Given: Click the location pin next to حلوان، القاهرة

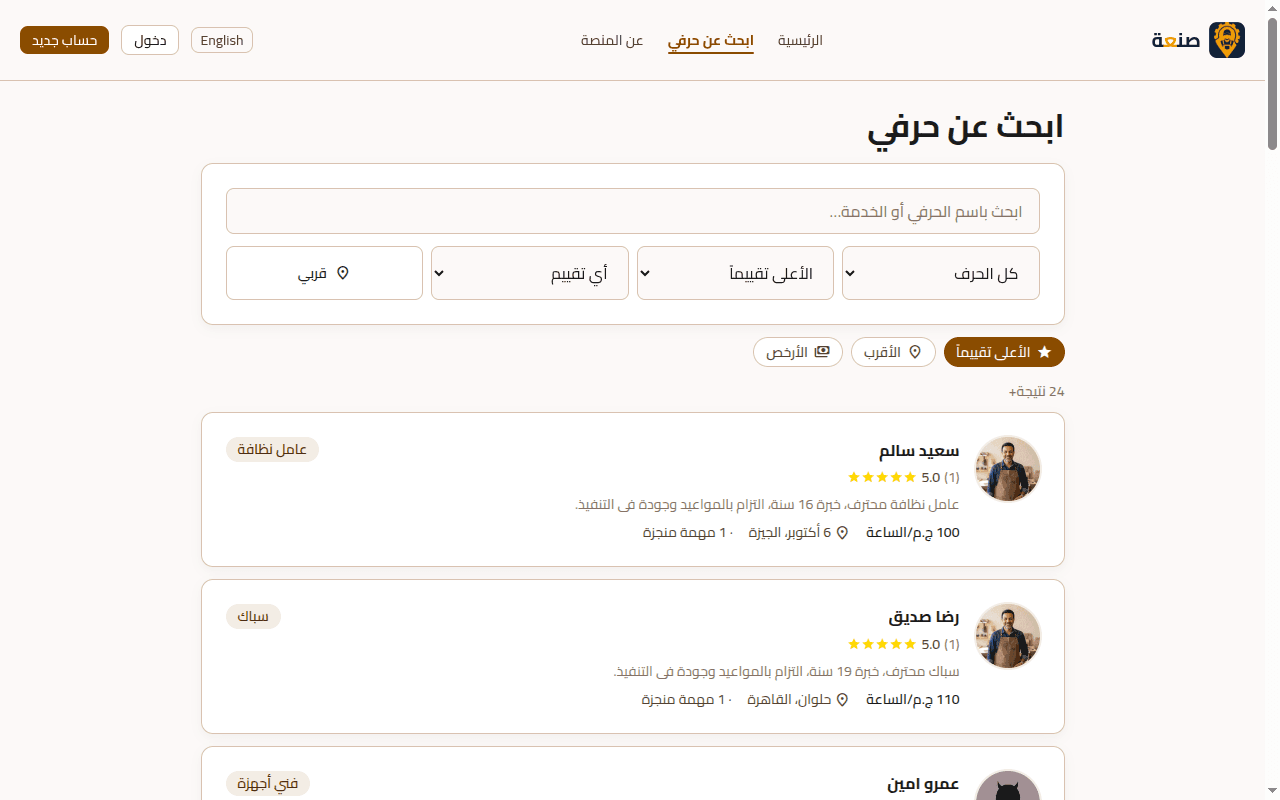Looking at the screenshot, I should click(x=842, y=700).
